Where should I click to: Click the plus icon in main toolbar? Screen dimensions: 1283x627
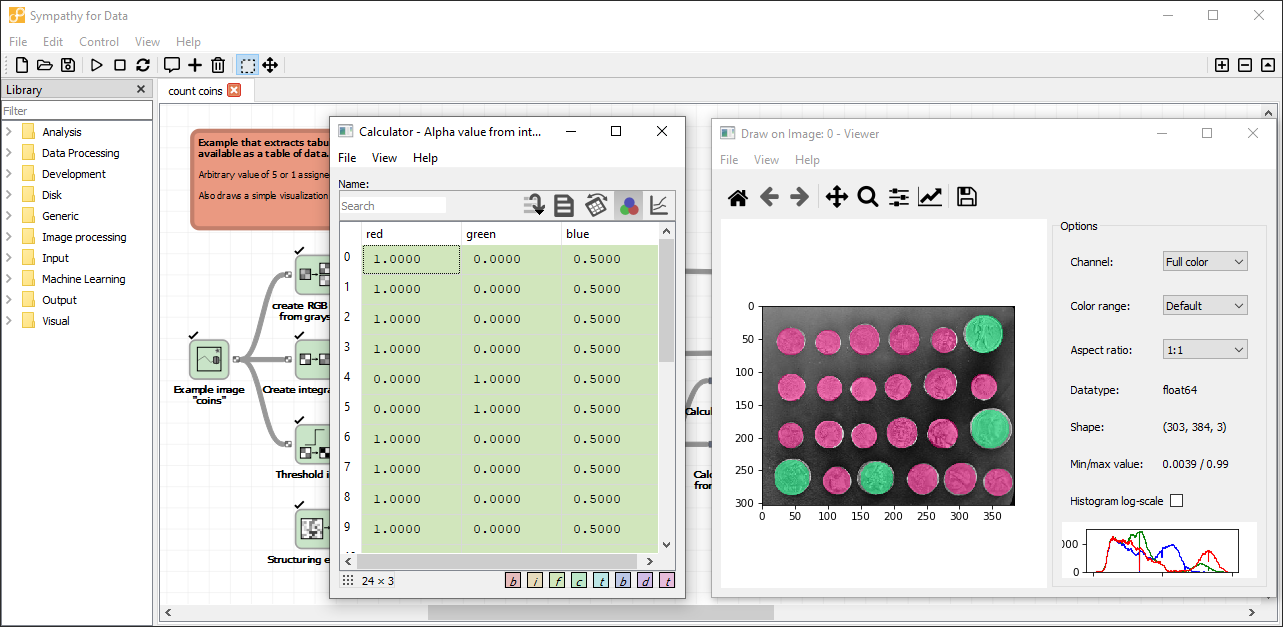coord(195,65)
